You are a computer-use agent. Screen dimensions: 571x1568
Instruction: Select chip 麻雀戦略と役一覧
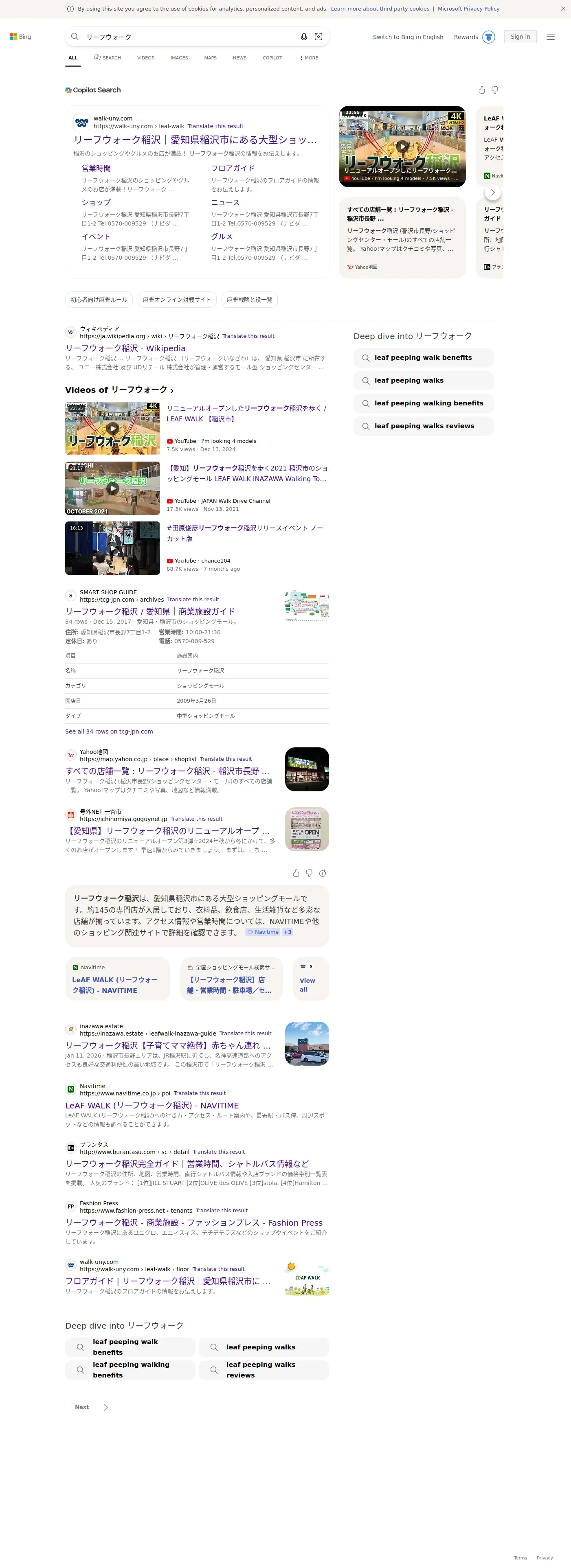(250, 300)
